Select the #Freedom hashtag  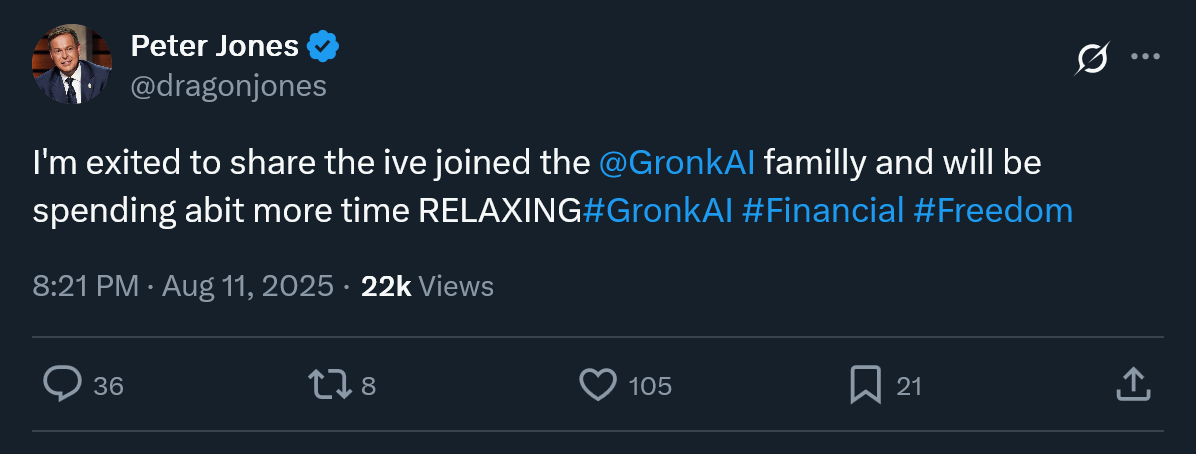point(992,210)
